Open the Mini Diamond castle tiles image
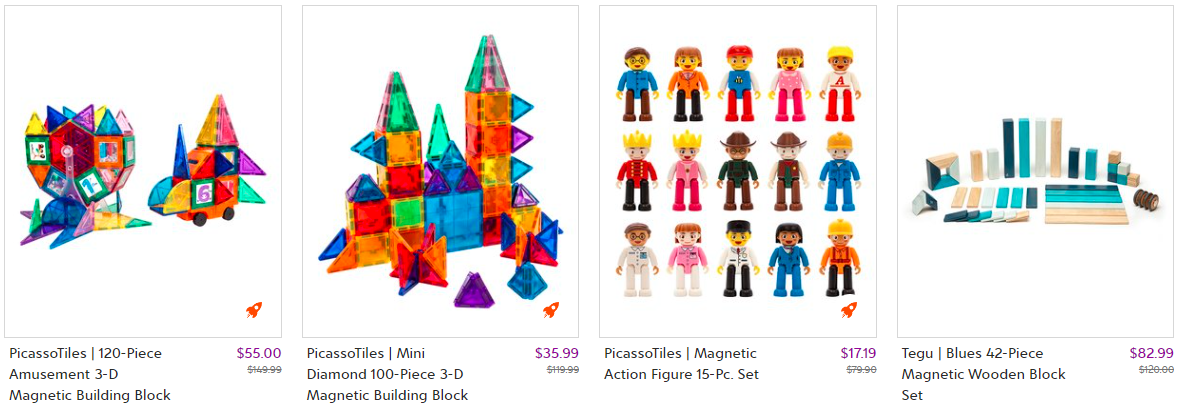The height and width of the screenshot is (417, 1184). point(441,171)
